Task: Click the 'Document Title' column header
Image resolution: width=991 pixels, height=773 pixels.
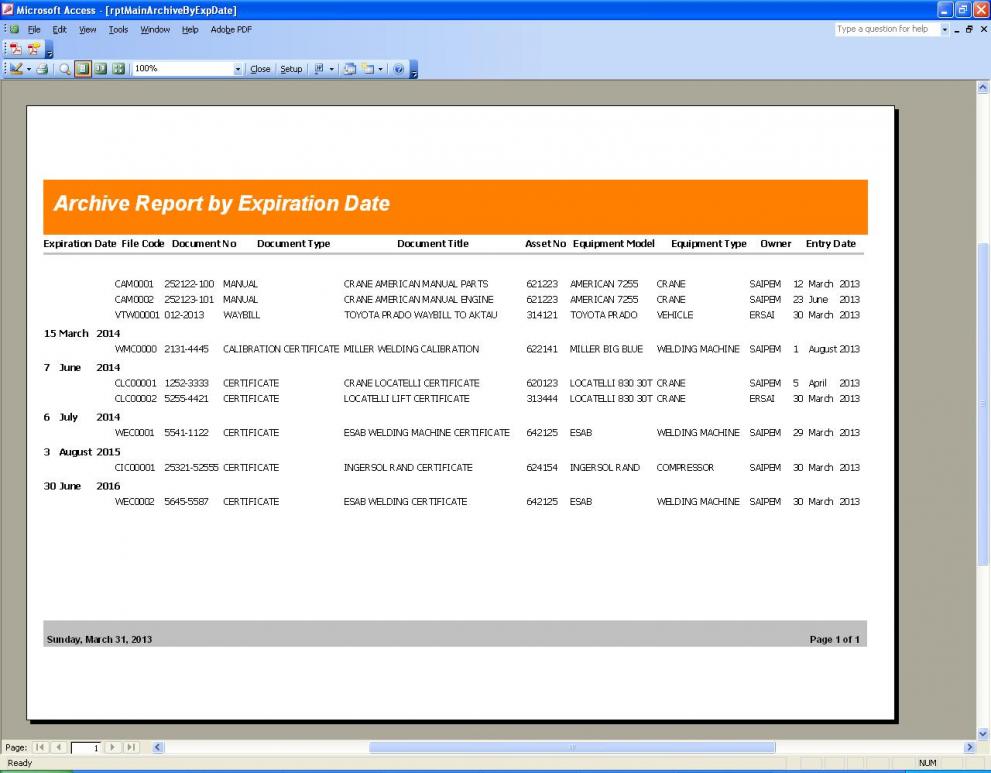Action: (x=433, y=243)
